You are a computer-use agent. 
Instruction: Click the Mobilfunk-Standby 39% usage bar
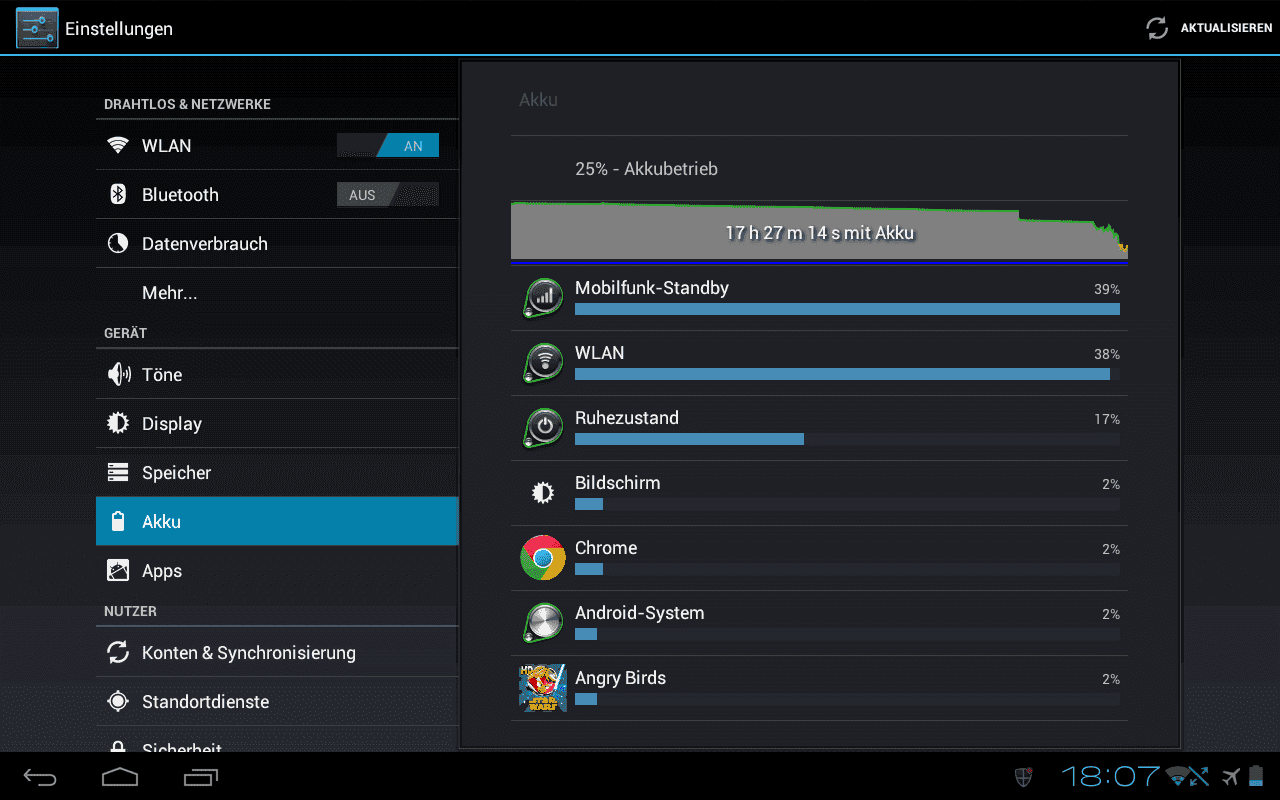(x=847, y=309)
